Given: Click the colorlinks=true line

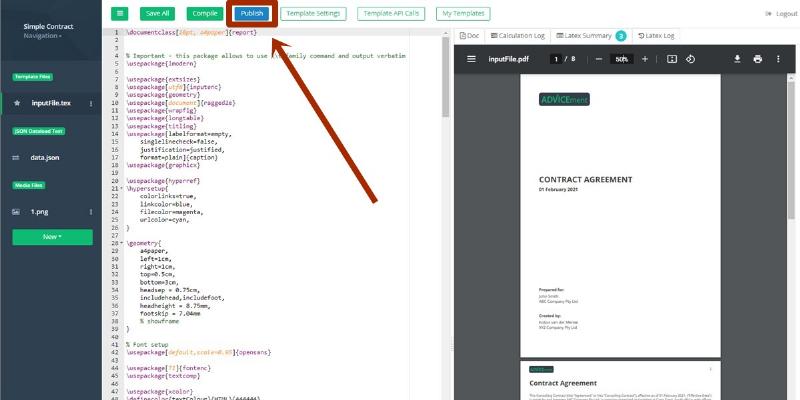Looking at the screenshot, I should [168, 196].
